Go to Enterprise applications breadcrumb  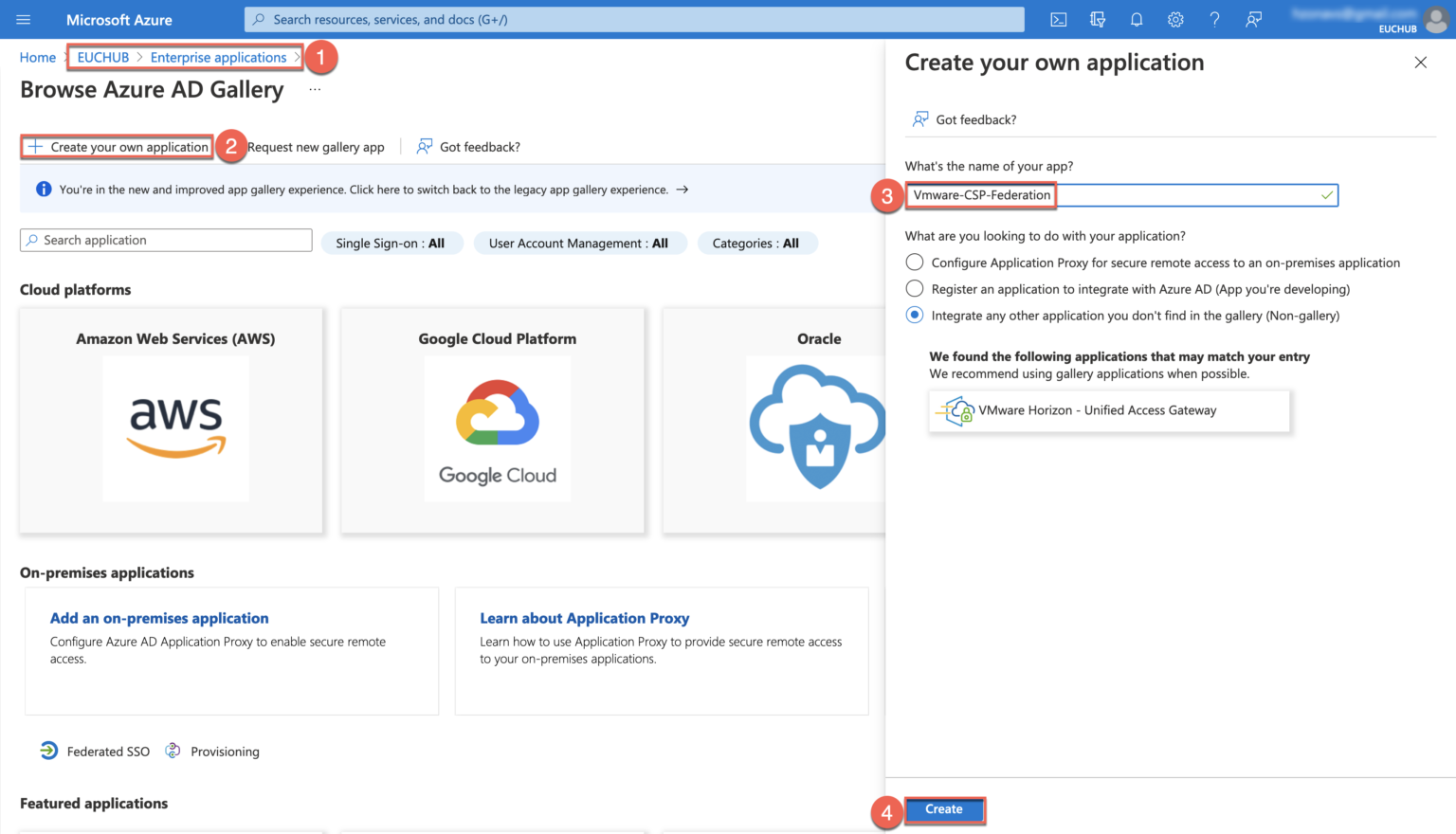pos(218,58)
